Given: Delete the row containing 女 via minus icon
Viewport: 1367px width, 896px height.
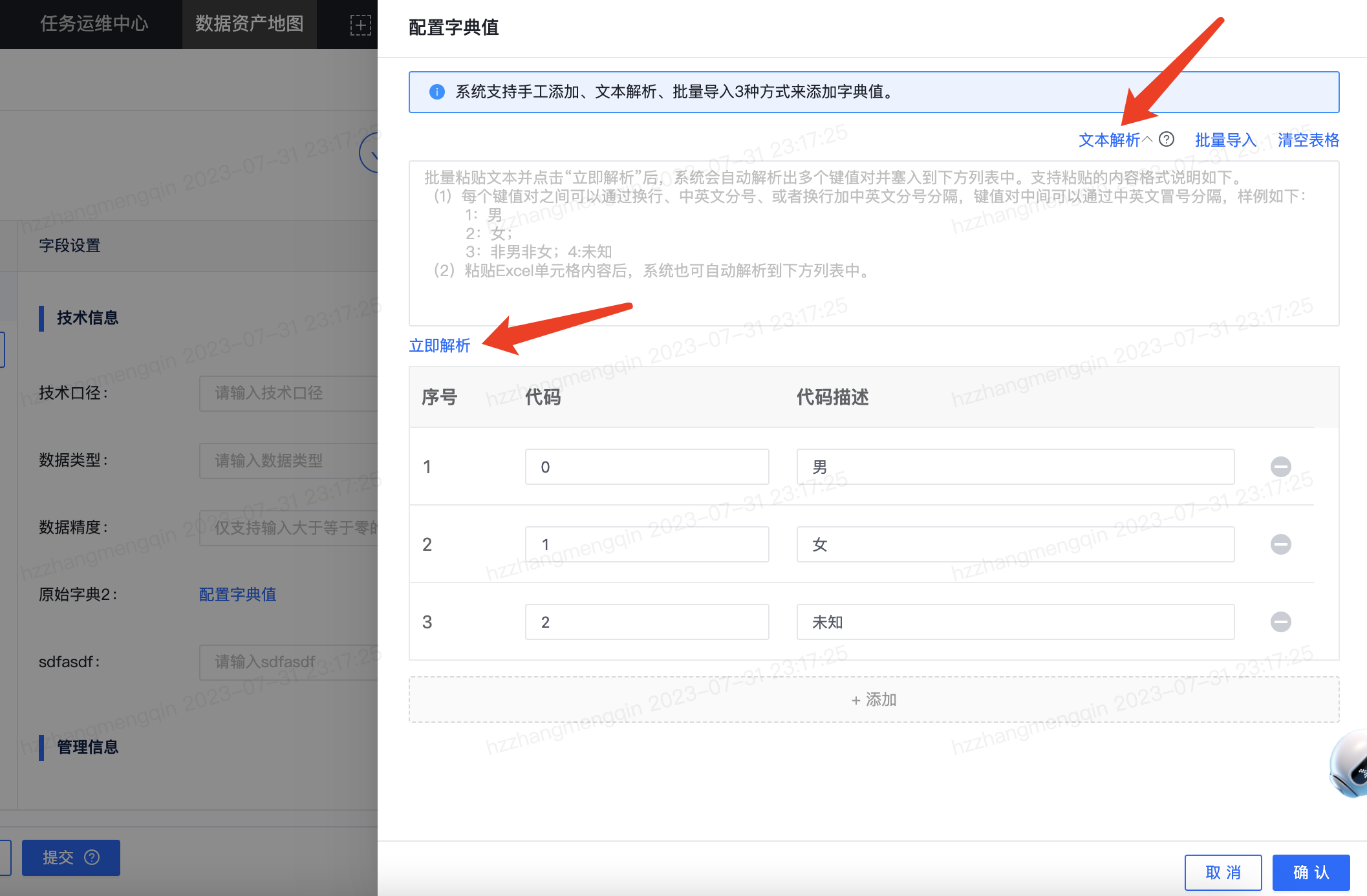Looking at the screenshot, I should pyautogui.click(x=1281, y=544).
